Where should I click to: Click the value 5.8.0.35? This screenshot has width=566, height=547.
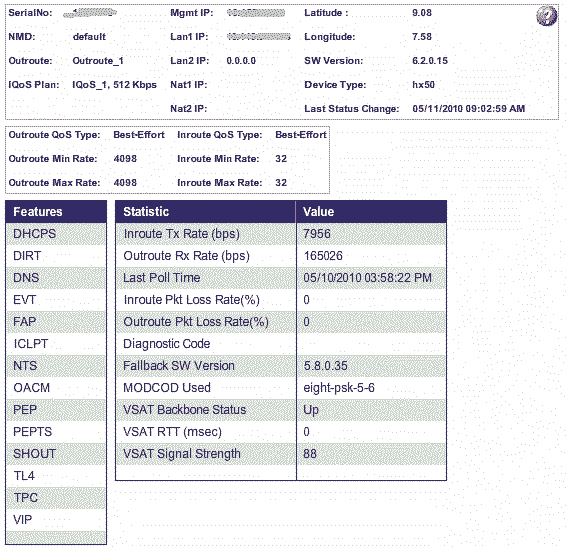pos(326,366)
